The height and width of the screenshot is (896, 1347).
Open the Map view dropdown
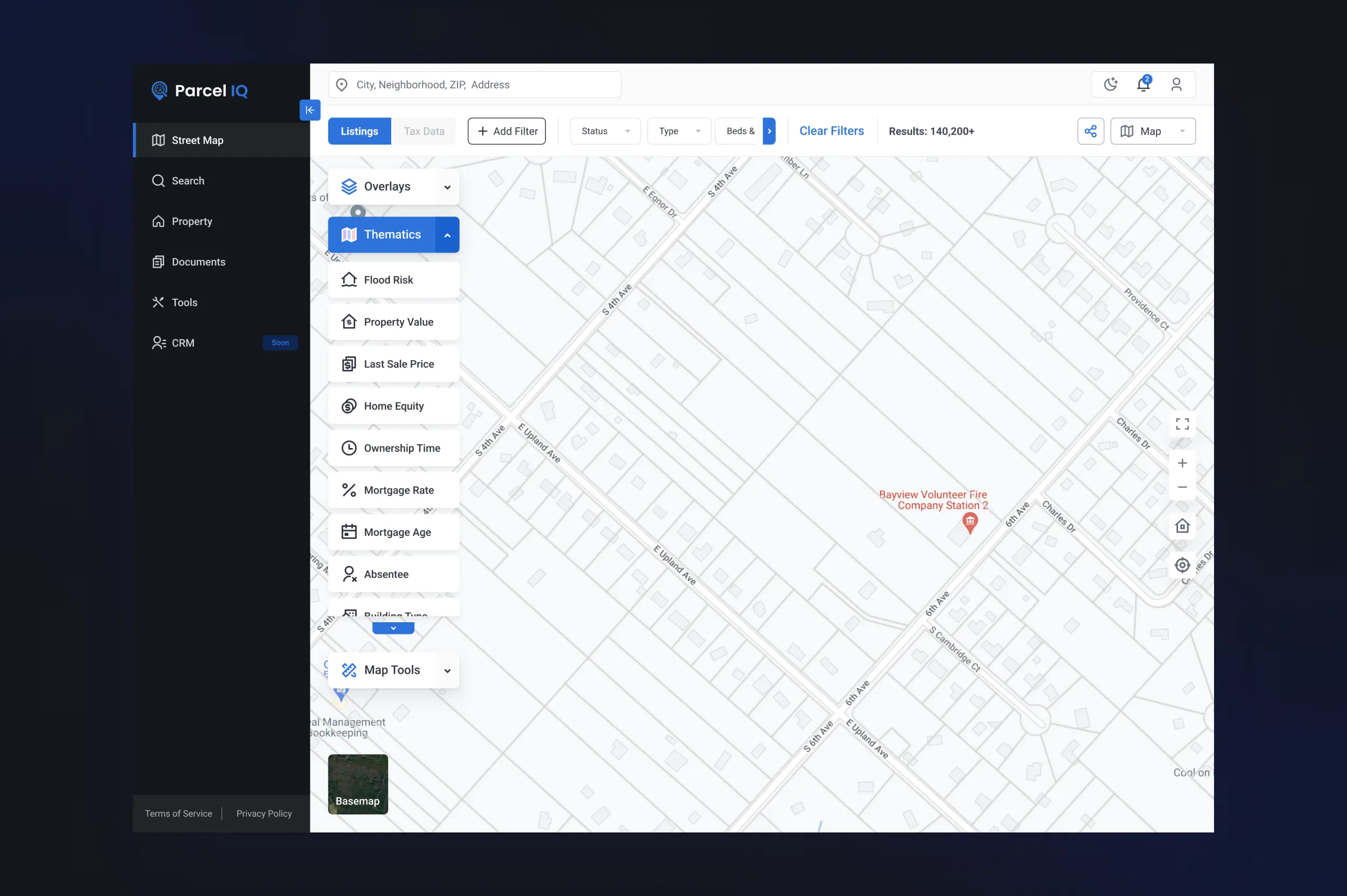click(1152, 131)
